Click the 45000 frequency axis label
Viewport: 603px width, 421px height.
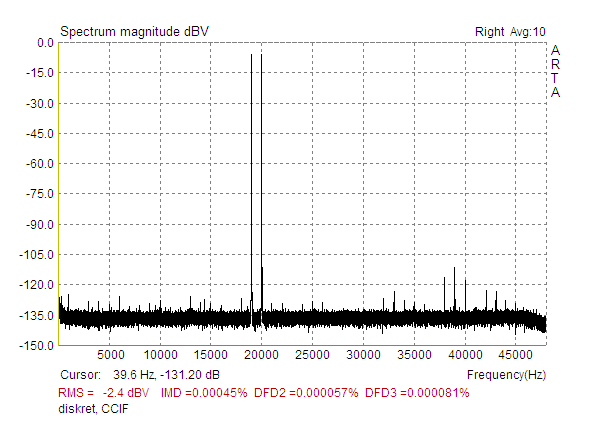(515, 354)
